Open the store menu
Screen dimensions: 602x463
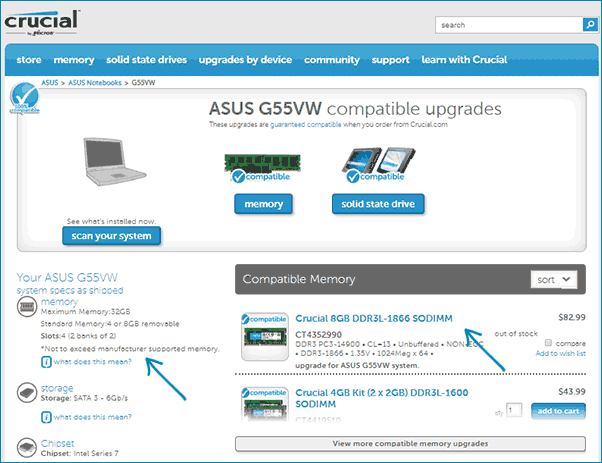(29, 60)
